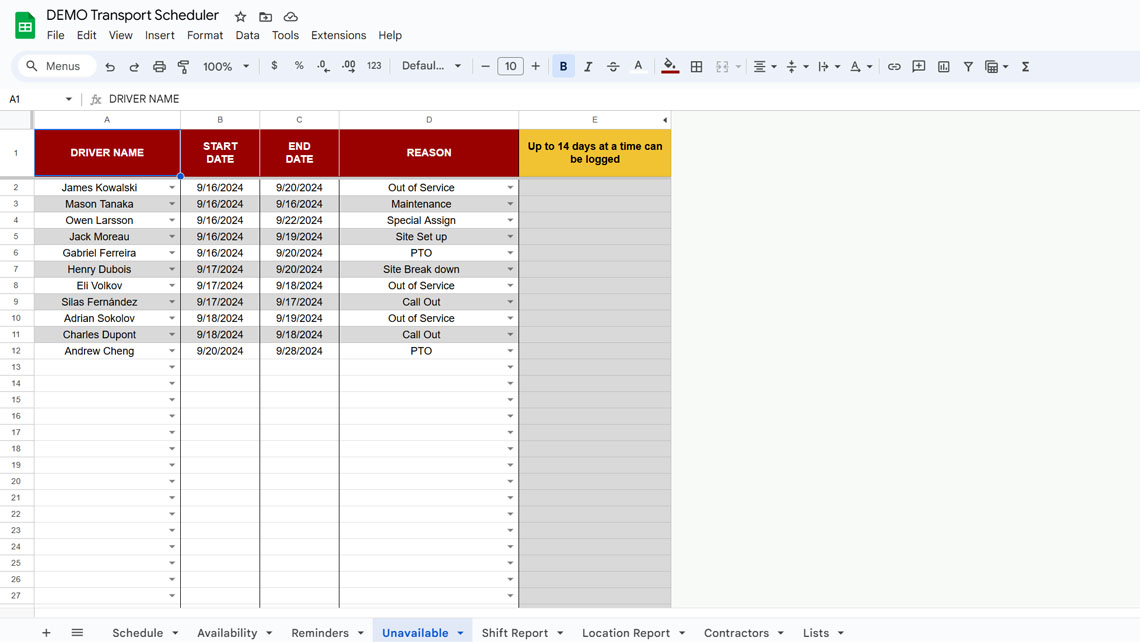Open the Edit menu
Viewport: 1140px width, 642px height.
87,35
